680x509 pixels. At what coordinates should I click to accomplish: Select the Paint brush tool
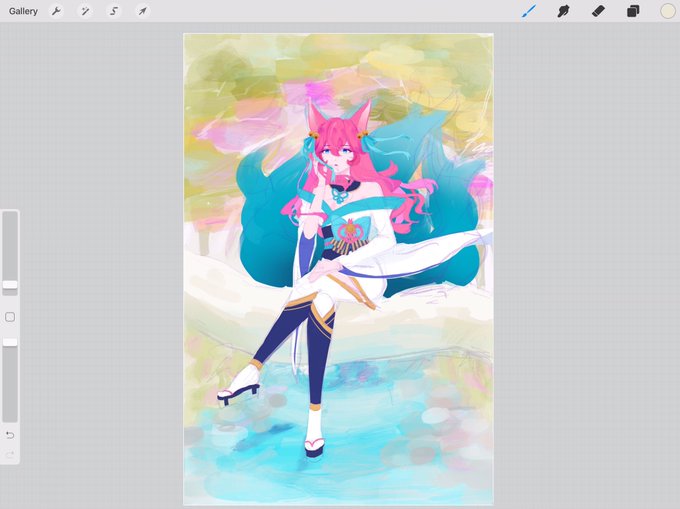tap(529, 11)
